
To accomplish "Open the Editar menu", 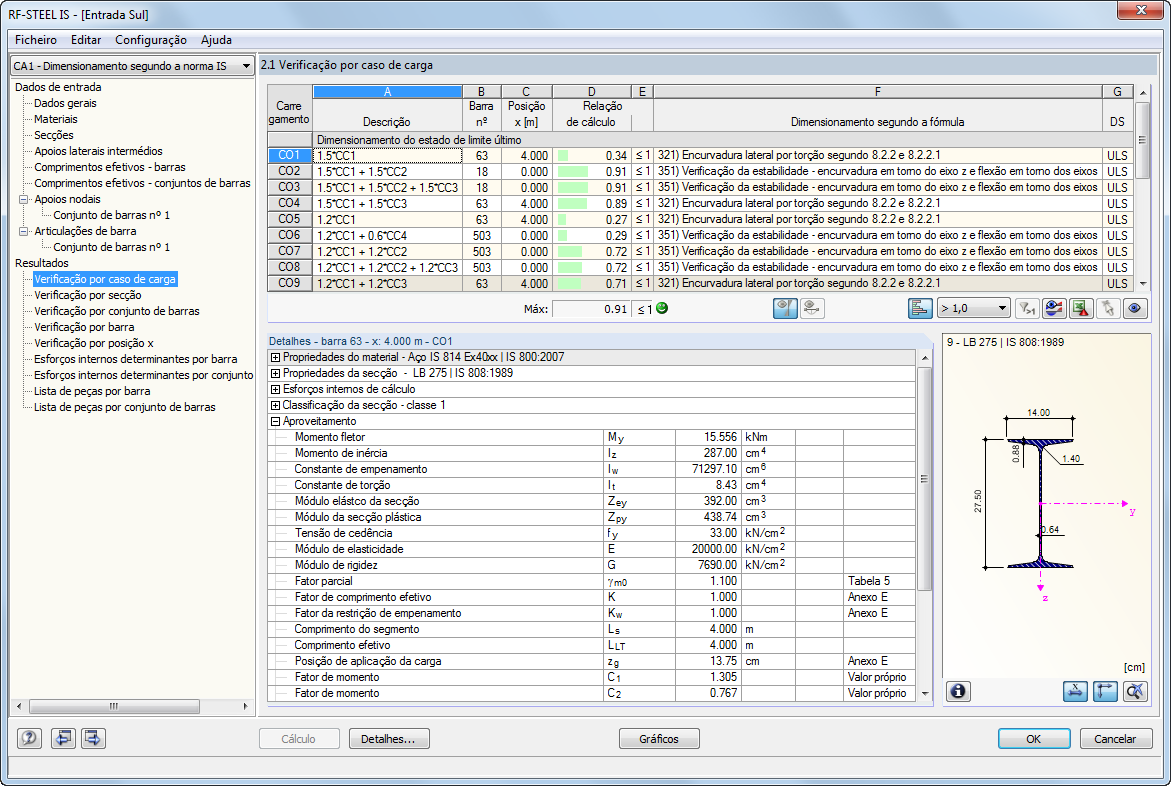I will [x=86, y=40].
